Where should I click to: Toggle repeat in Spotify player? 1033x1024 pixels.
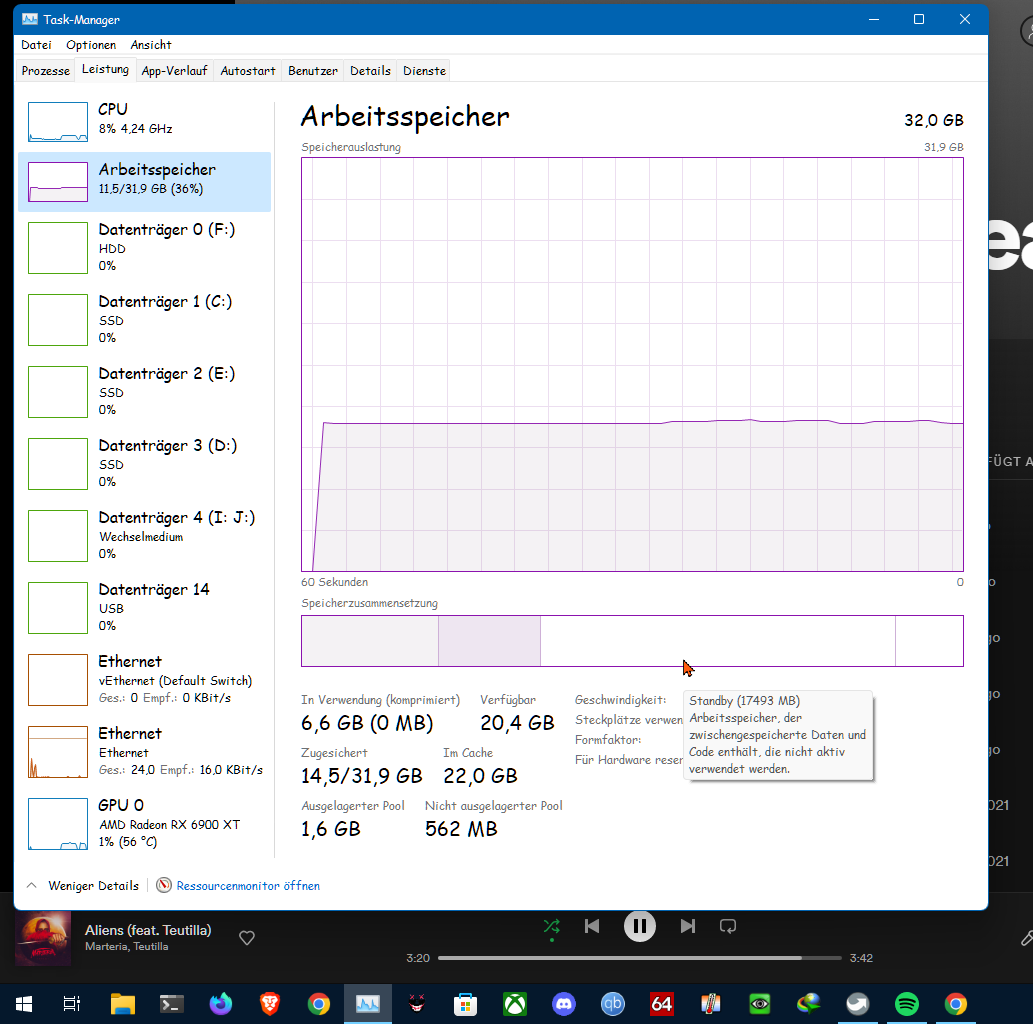click(728, 926)
